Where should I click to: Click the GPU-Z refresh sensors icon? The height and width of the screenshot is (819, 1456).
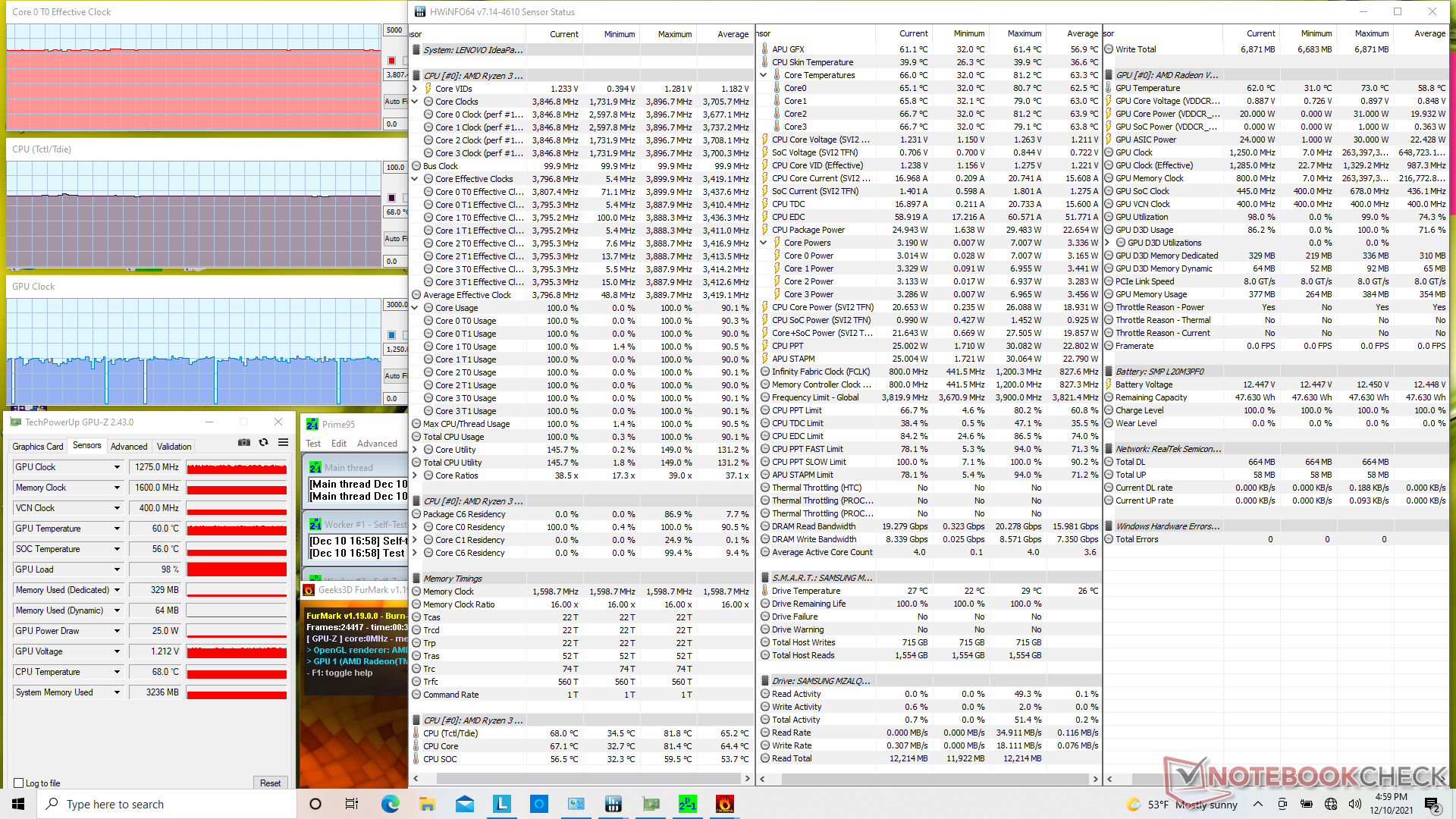coord(263,443)
